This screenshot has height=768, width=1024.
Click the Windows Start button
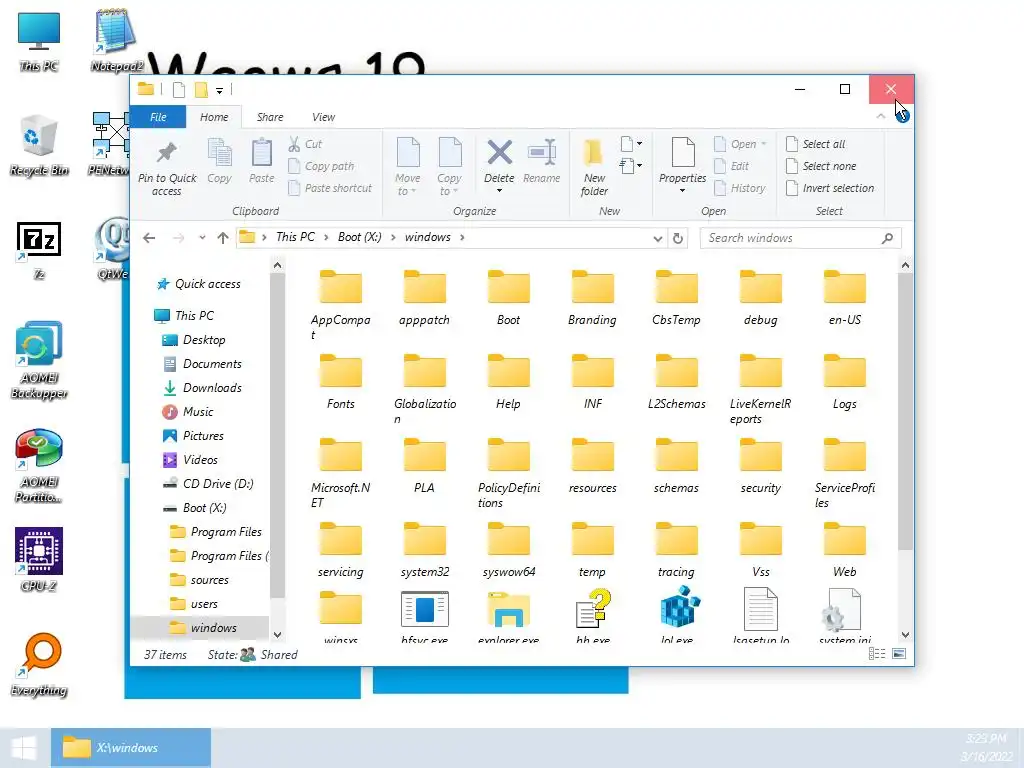24,748
